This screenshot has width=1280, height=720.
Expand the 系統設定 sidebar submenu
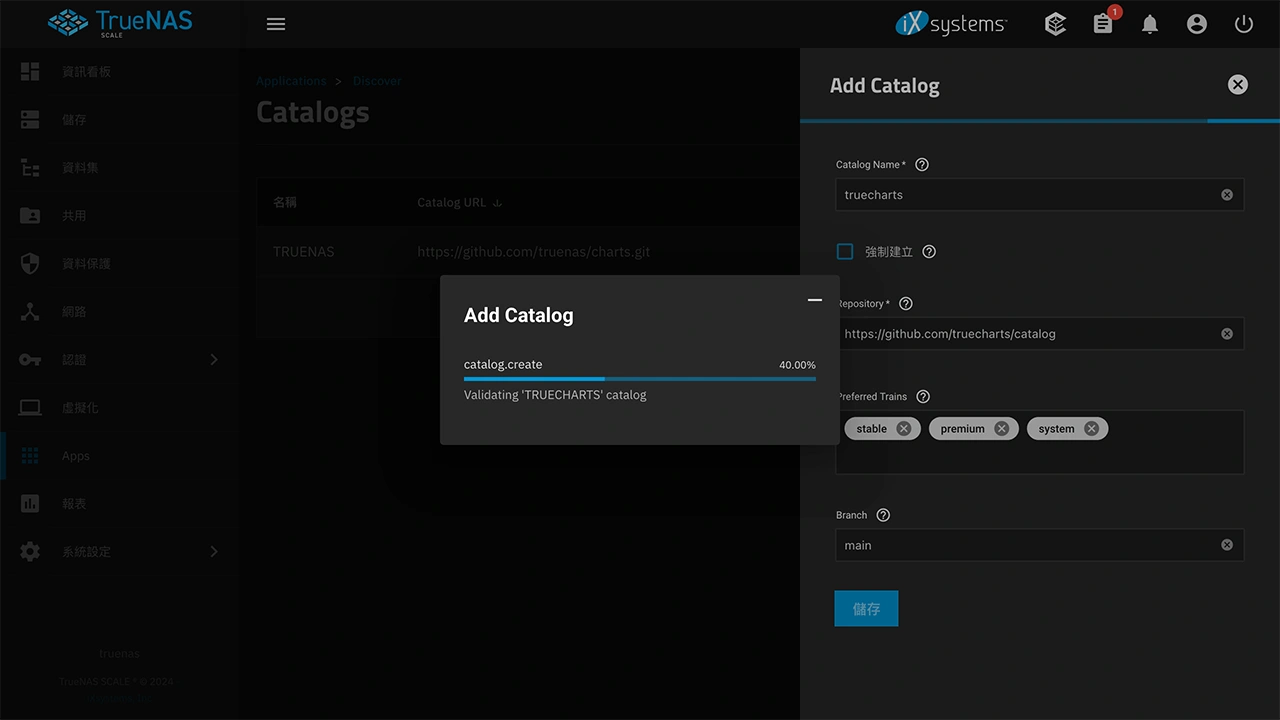point(213,552)
